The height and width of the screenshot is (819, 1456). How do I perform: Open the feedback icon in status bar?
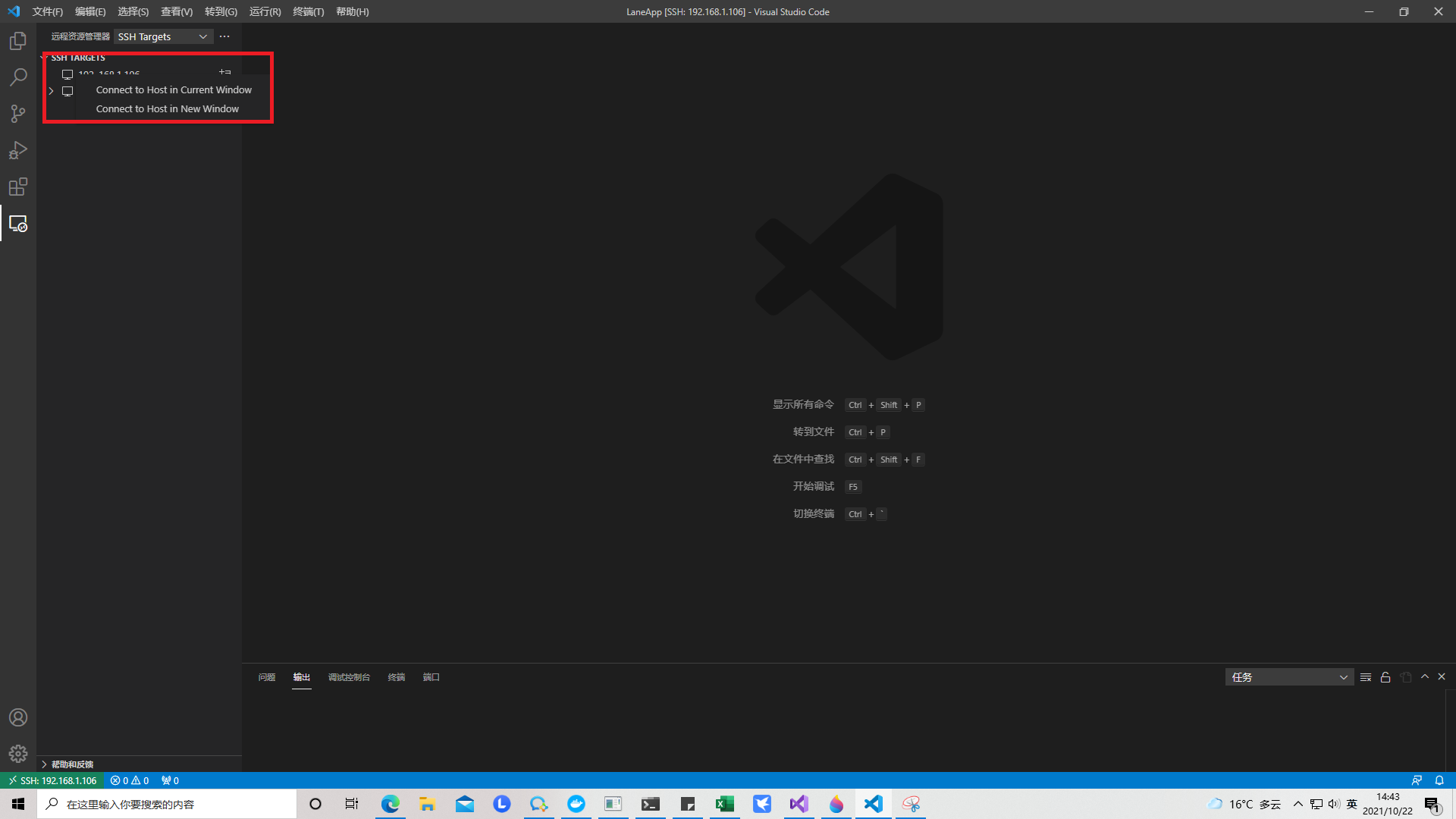pos(1417,780)
